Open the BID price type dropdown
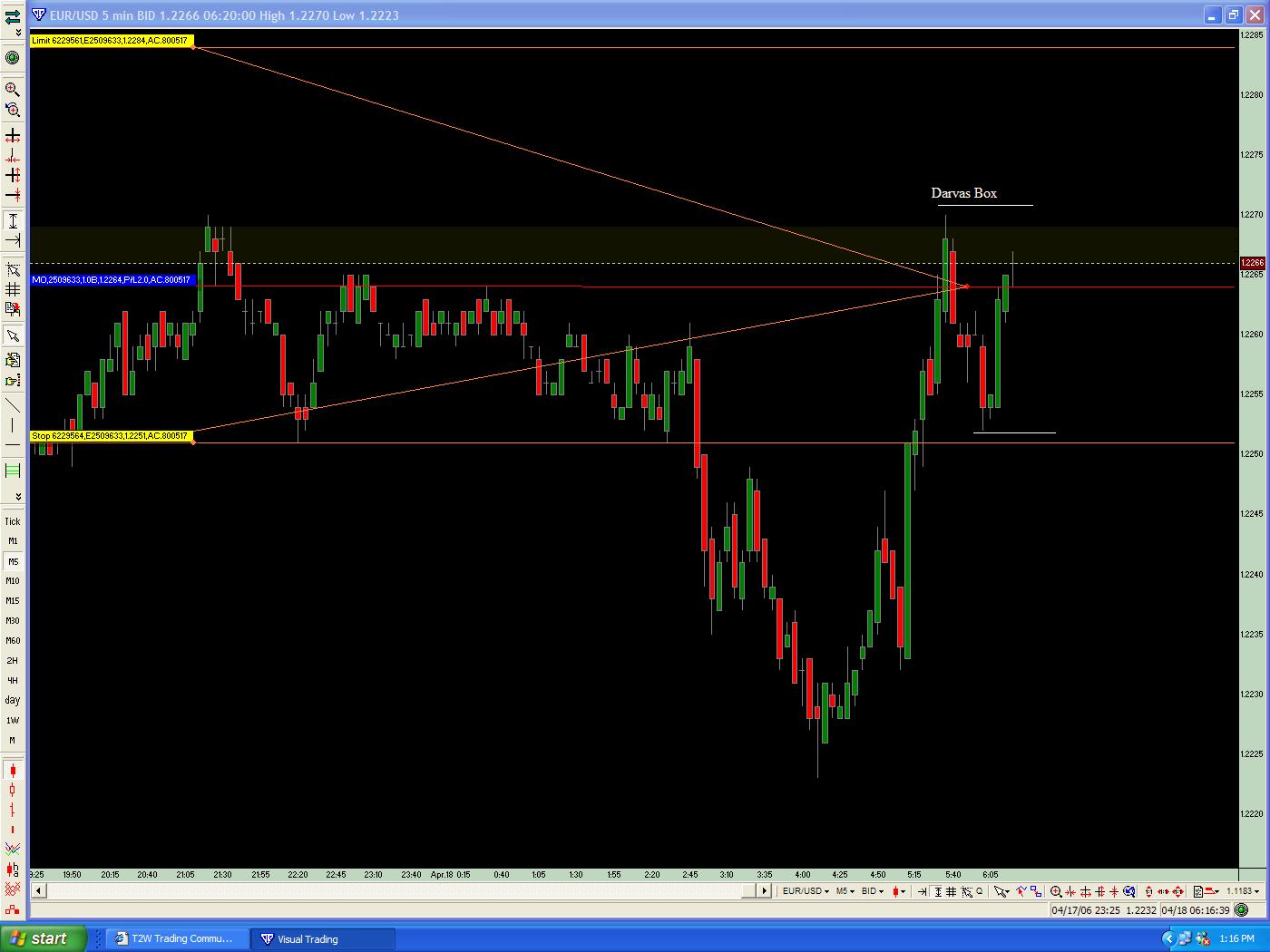1270x952 pixels. point(872,891)
